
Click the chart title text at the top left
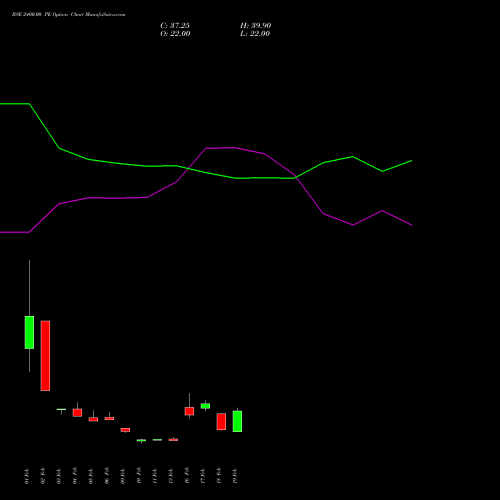[x=69, y=15]
